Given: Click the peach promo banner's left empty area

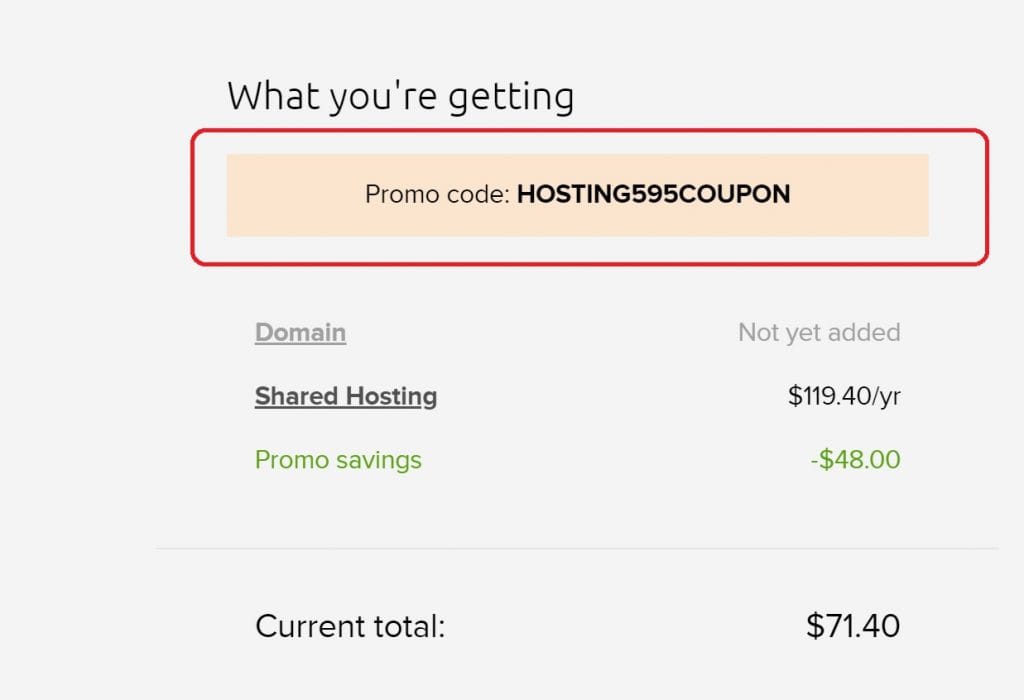Looking at the screenshot, I should click(x=290, y=195).
